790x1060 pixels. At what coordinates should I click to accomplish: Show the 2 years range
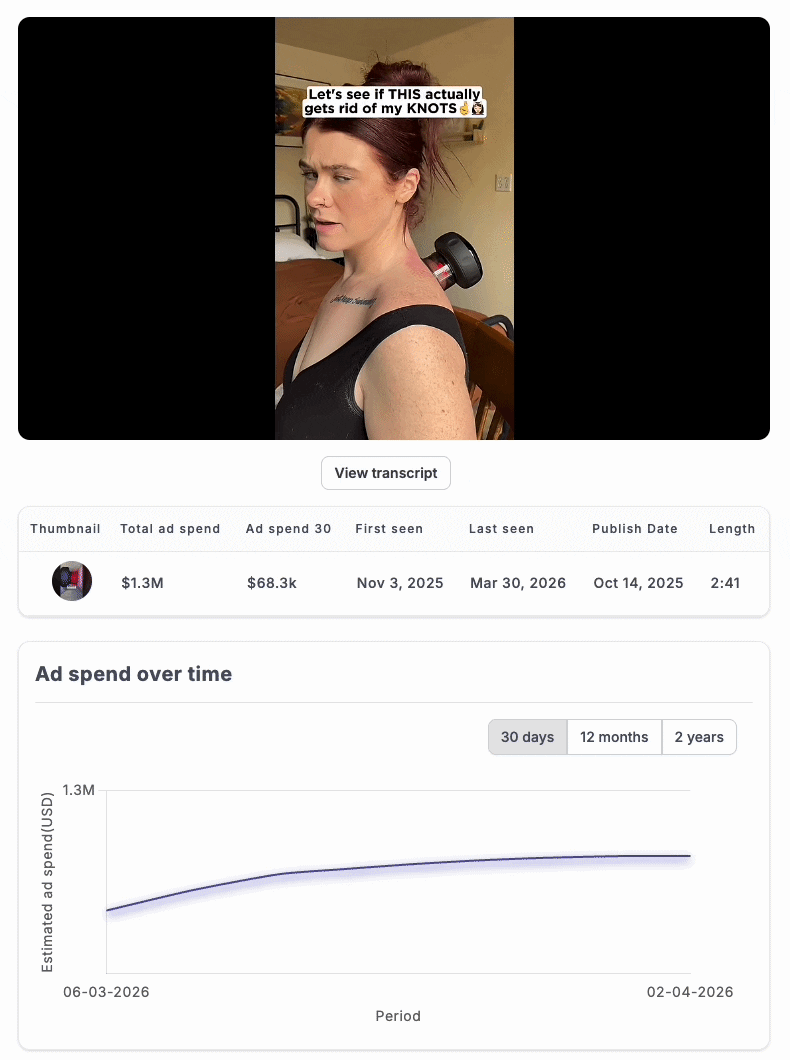699,737
